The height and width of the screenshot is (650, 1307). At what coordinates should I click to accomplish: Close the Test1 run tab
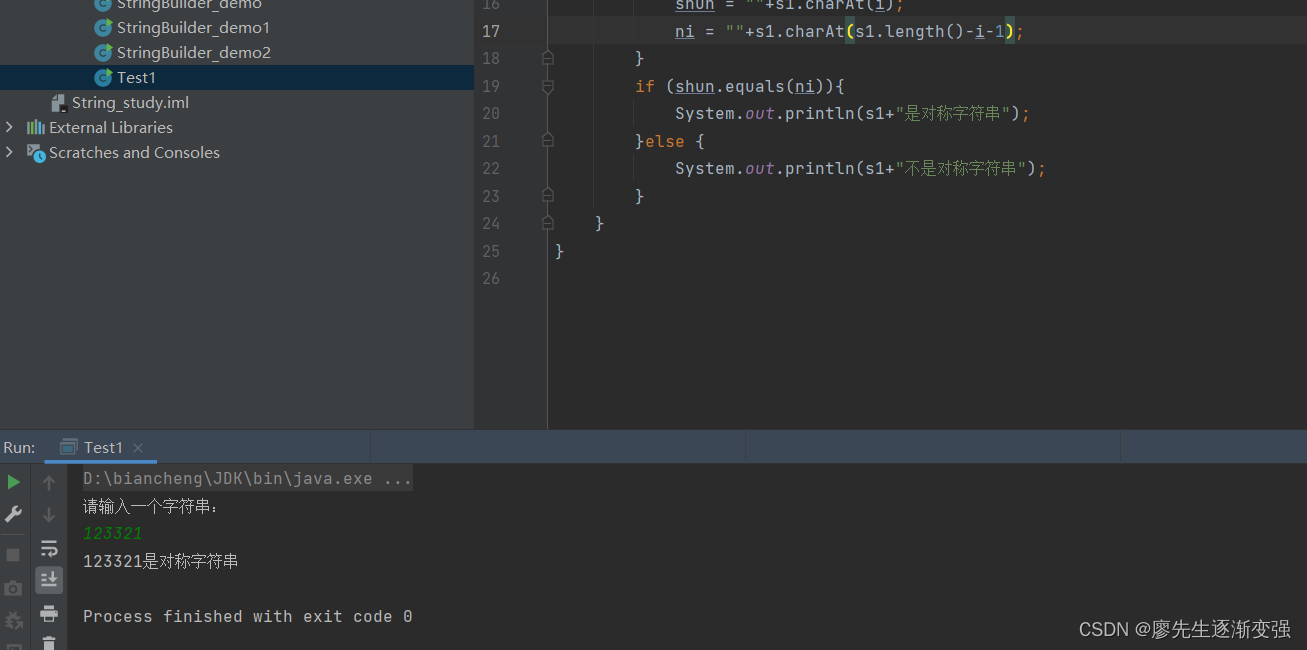tap(137, 447)
